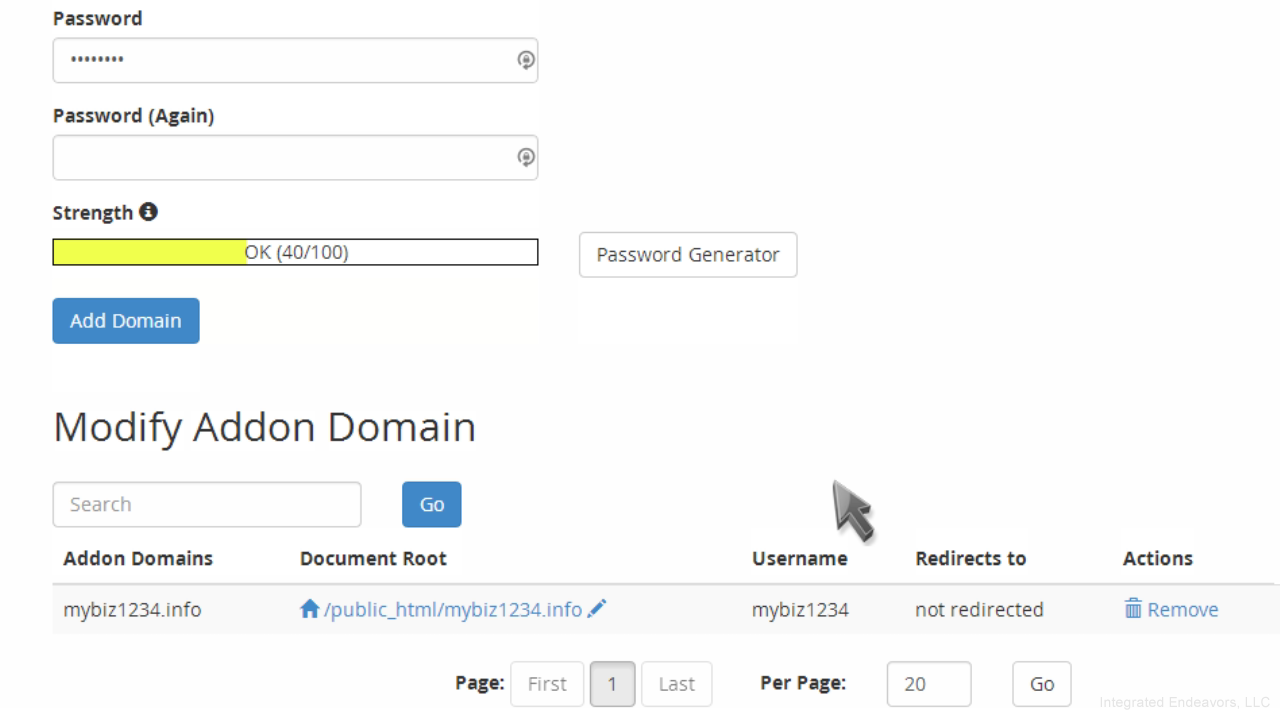
Task: Click the home icon beside document root
Action: point(309,609)
